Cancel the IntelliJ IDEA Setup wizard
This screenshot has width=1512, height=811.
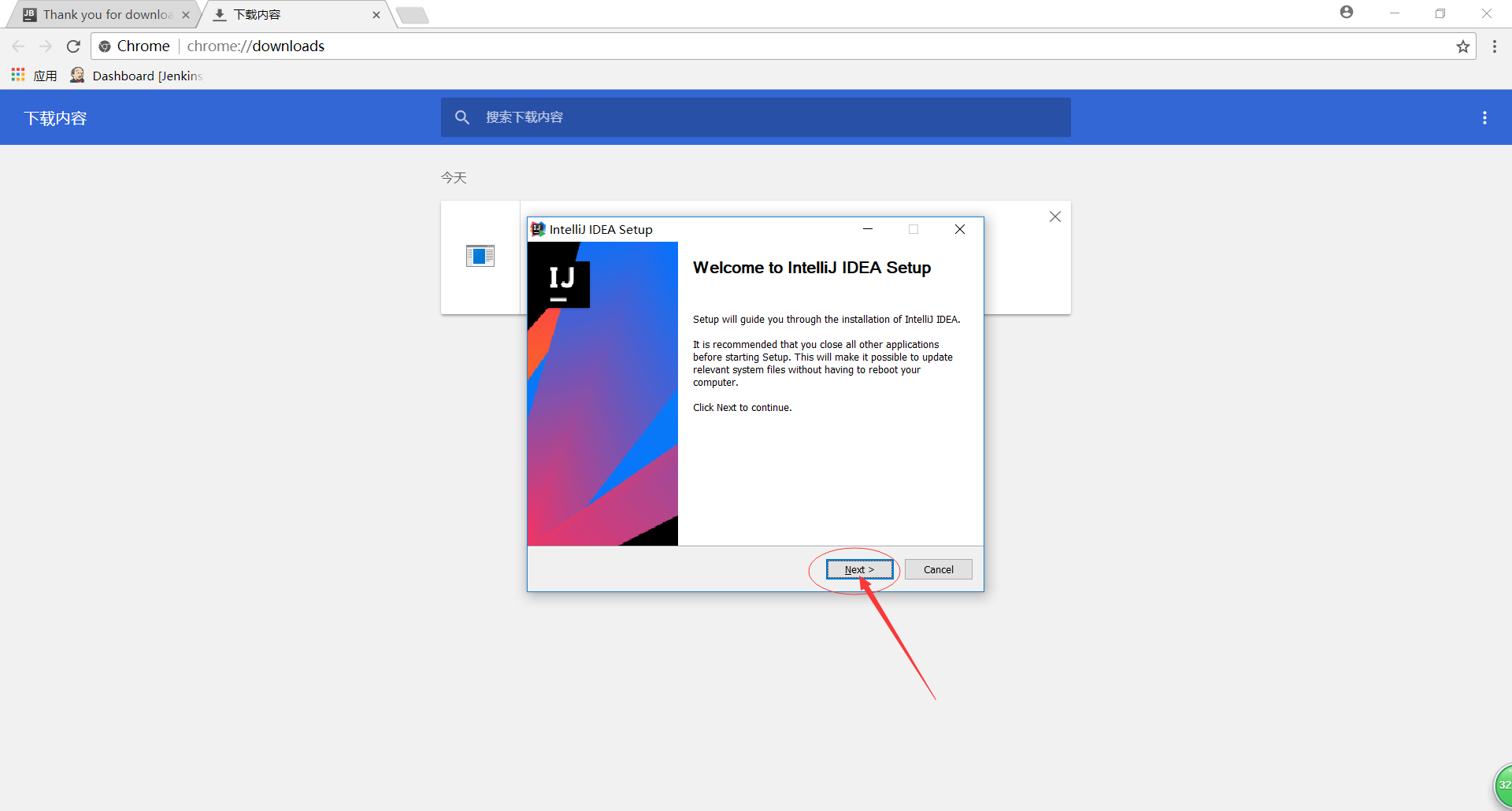click(x=938, y=569)
